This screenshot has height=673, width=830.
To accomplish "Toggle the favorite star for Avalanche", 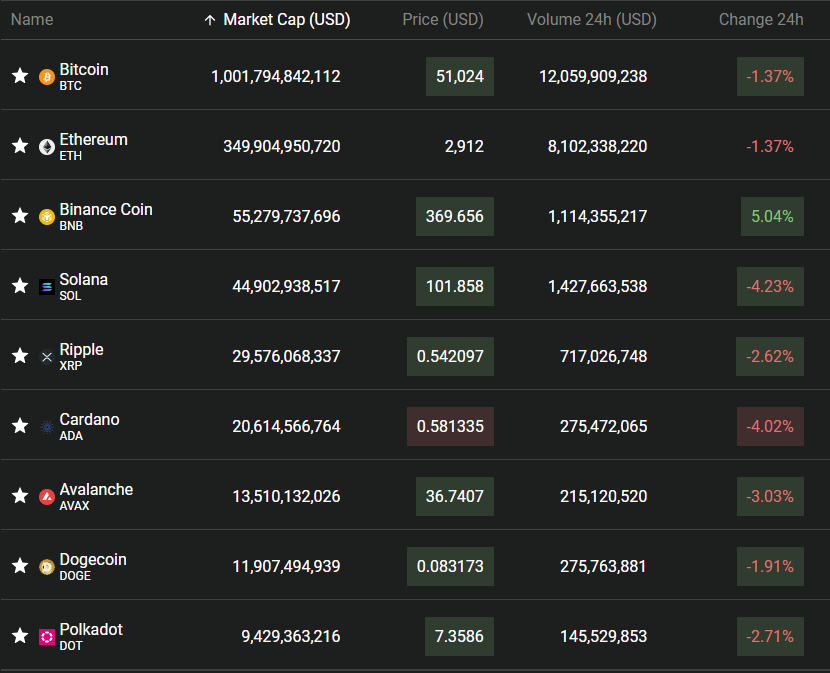I will 20,496.
